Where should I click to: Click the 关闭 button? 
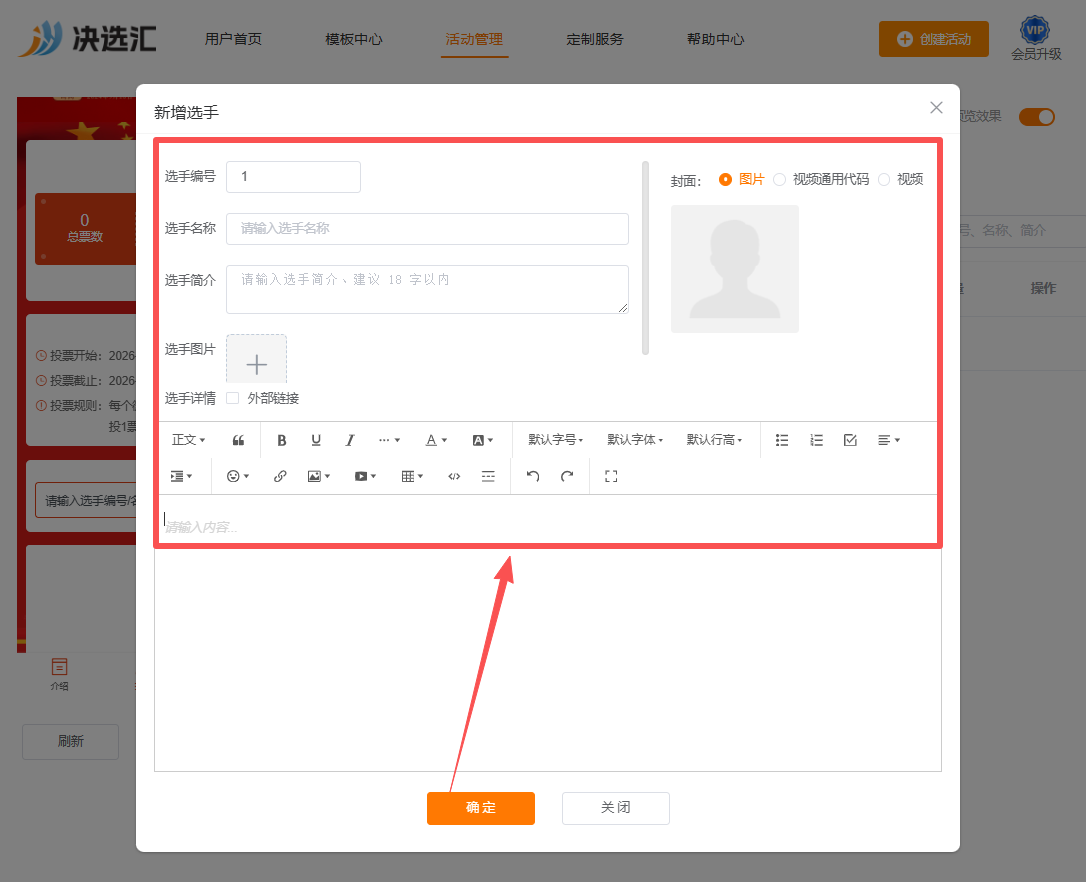616,808
